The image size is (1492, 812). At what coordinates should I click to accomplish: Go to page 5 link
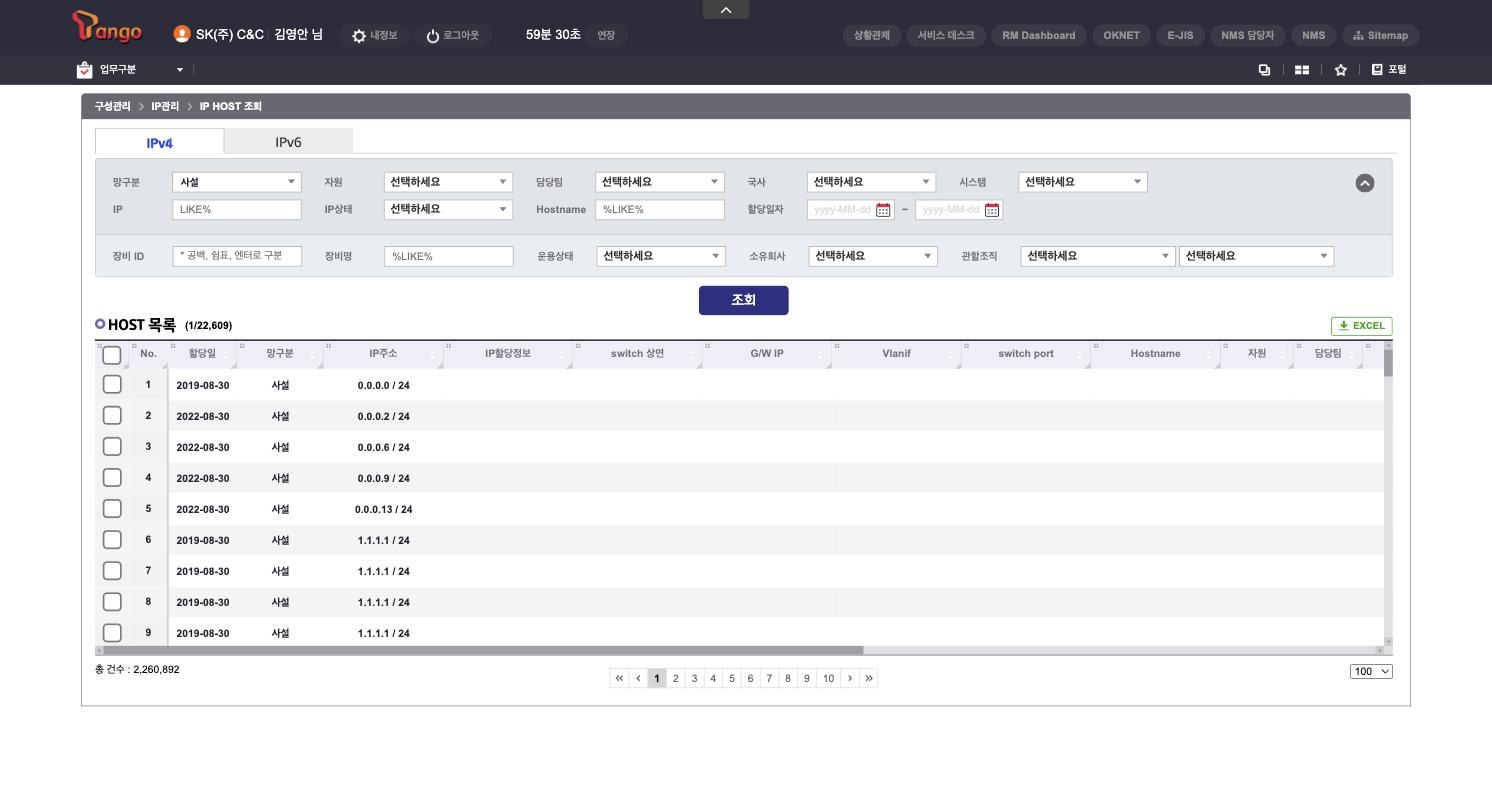coord(732,678)
